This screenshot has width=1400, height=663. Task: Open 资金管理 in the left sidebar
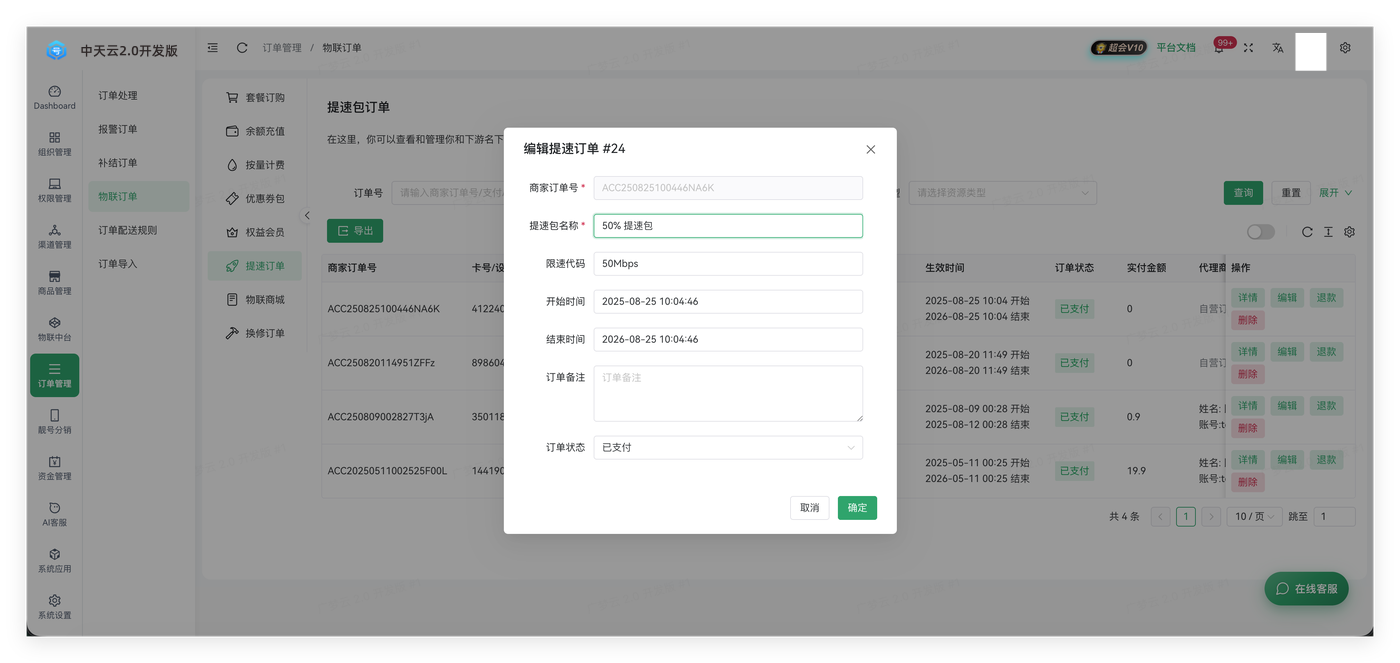pos(54,468)
